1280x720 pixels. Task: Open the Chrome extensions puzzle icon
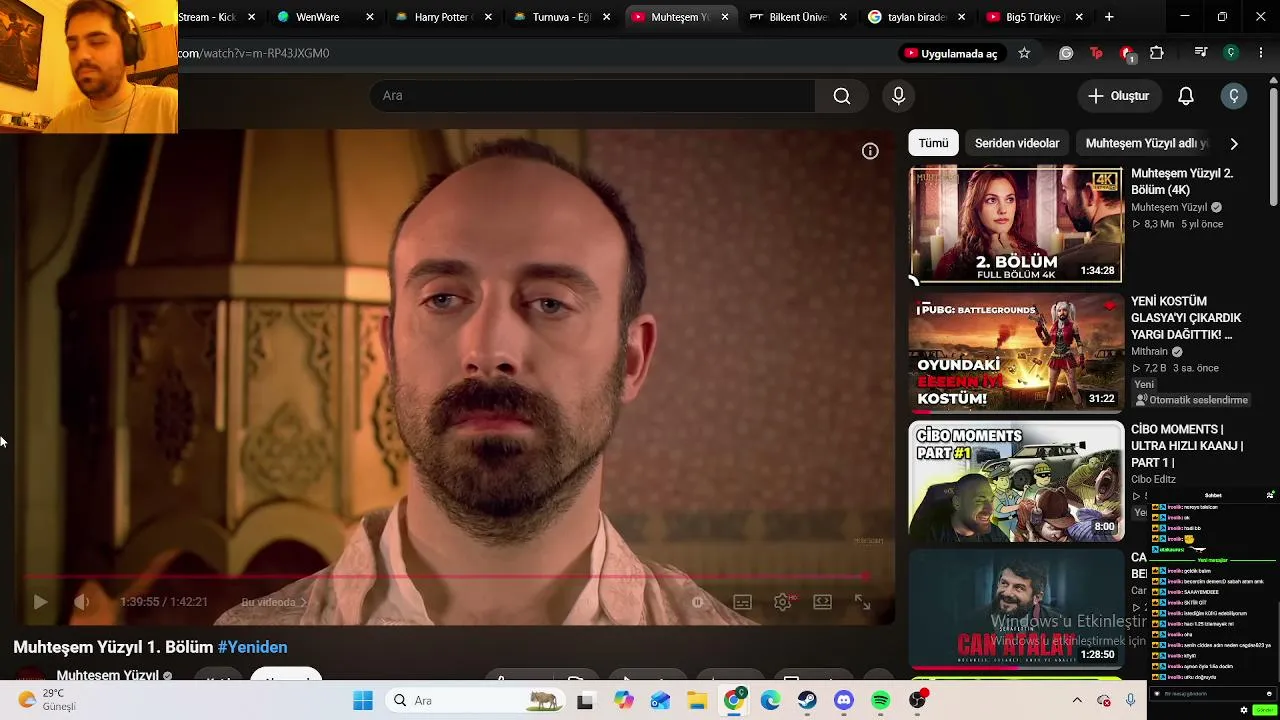click(x=1157, y=53)
